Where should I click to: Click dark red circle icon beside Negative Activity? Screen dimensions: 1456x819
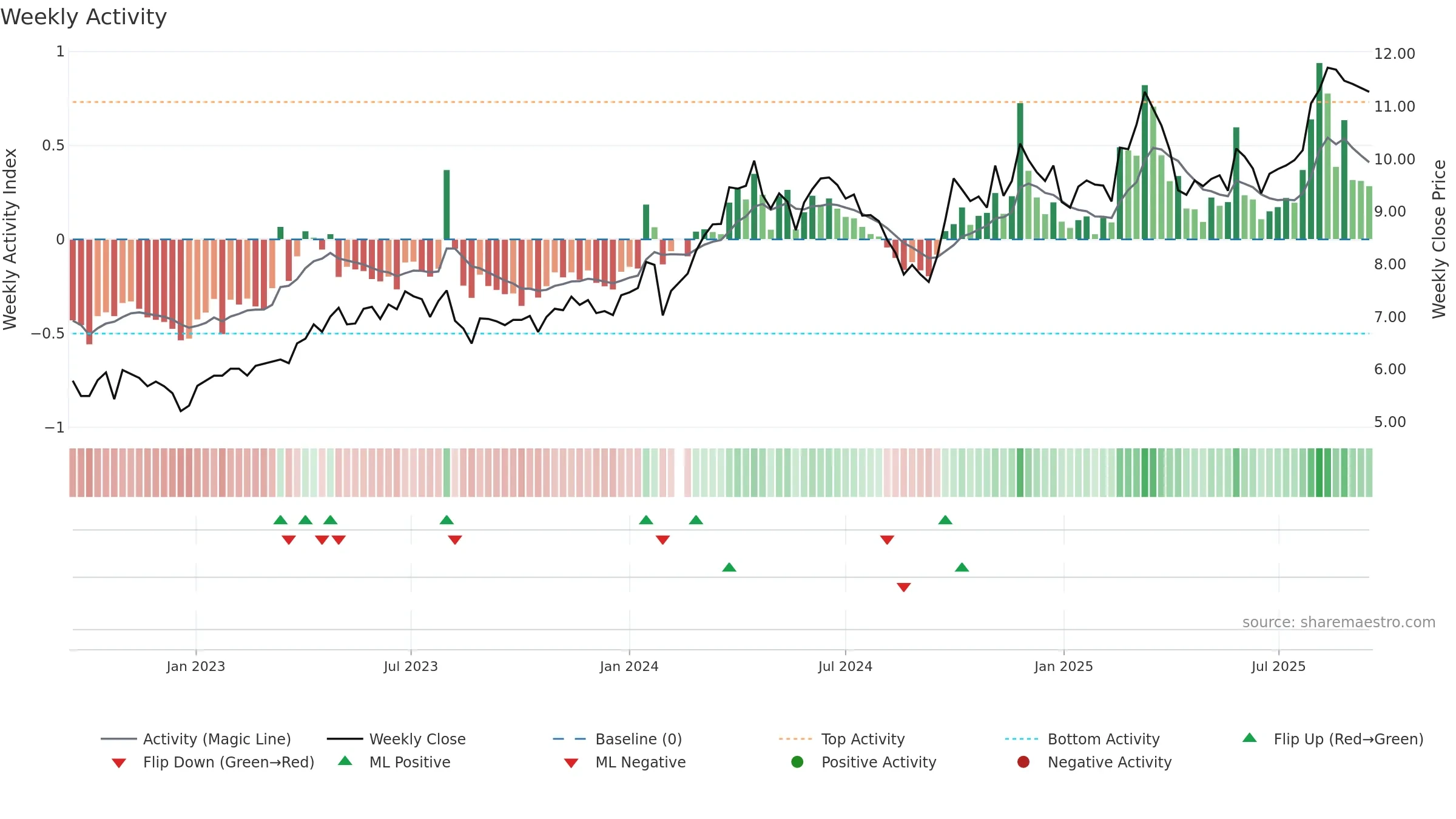click(1023, 762)
